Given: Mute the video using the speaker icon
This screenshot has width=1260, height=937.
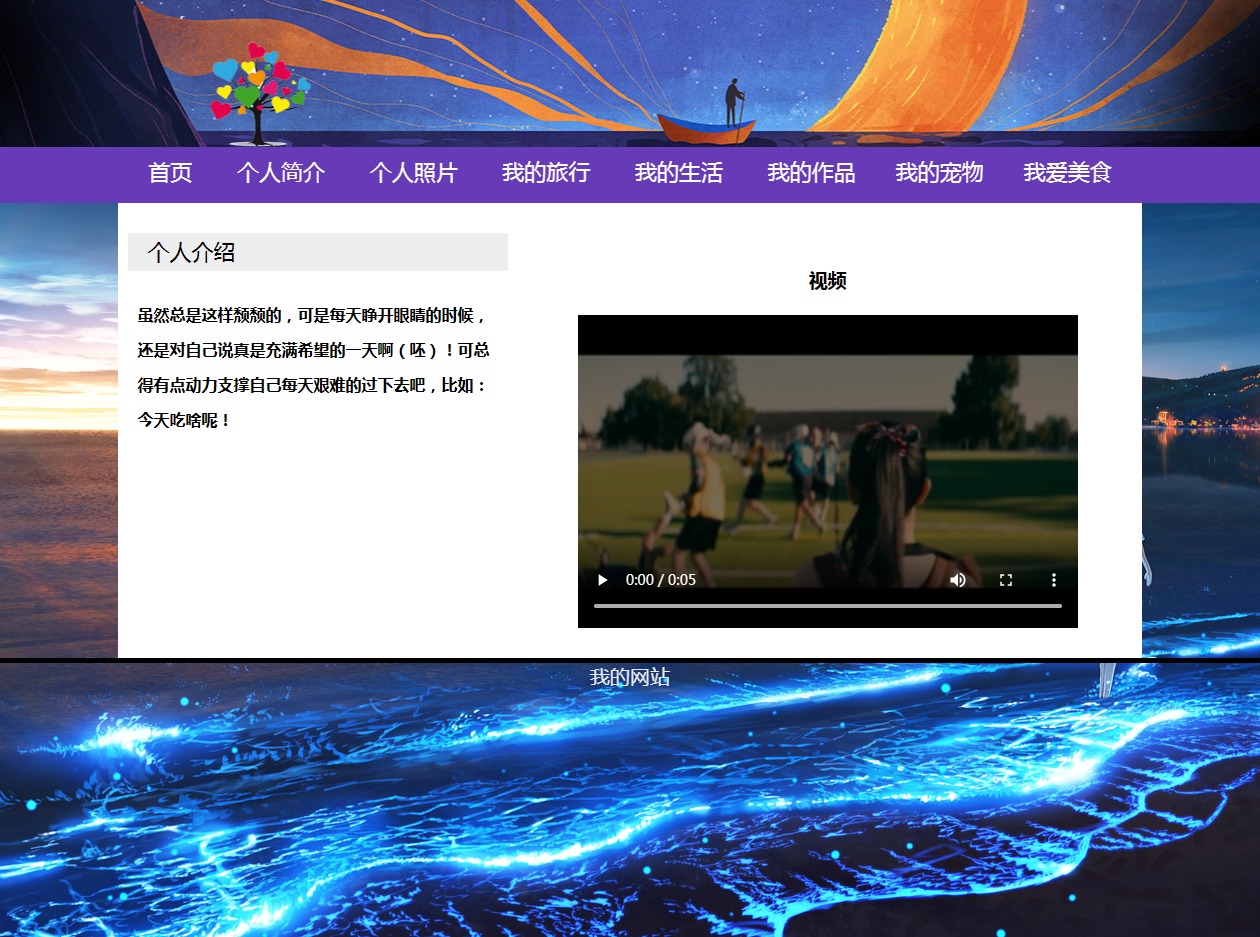Looking at the screenshot, I should point(958,580).
